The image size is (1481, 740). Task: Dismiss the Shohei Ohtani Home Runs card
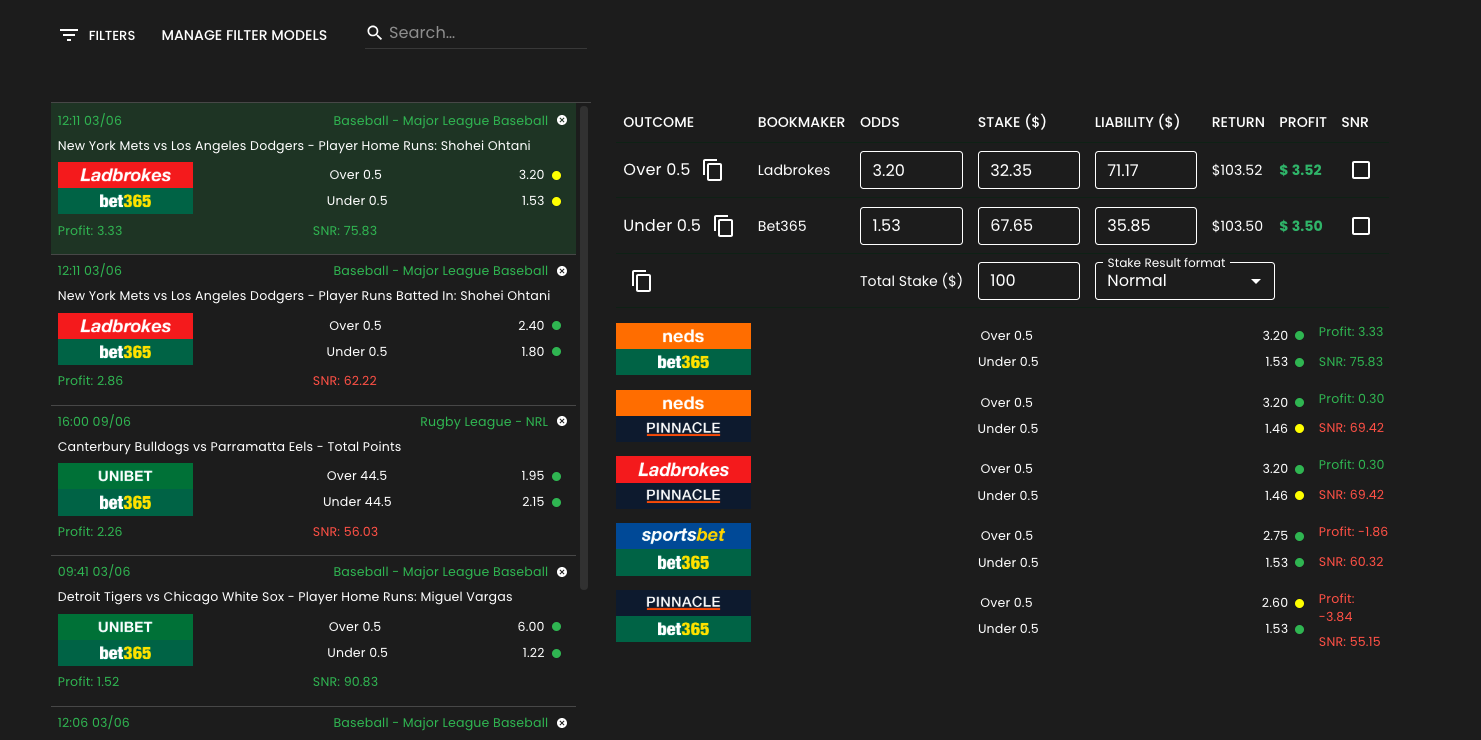point(562,120)
